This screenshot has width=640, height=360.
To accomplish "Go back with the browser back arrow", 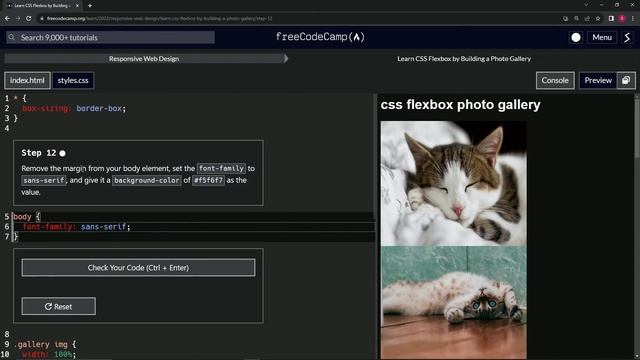I will coord(7,18).
